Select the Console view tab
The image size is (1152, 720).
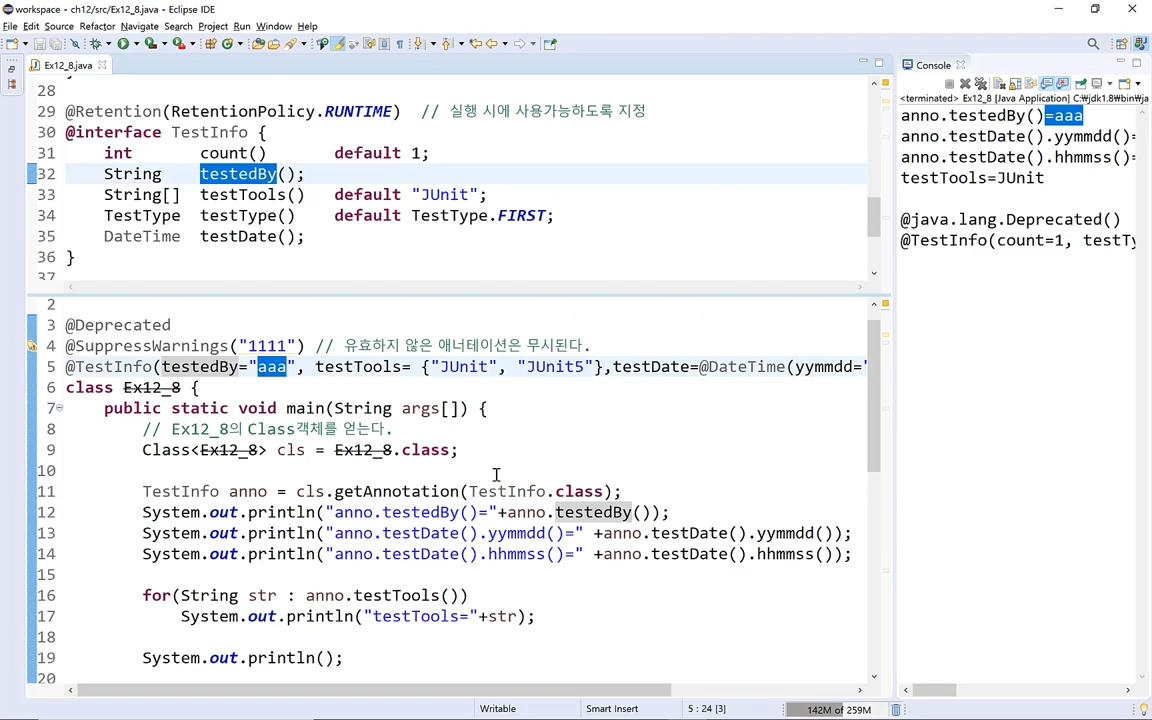pos(933,65)
